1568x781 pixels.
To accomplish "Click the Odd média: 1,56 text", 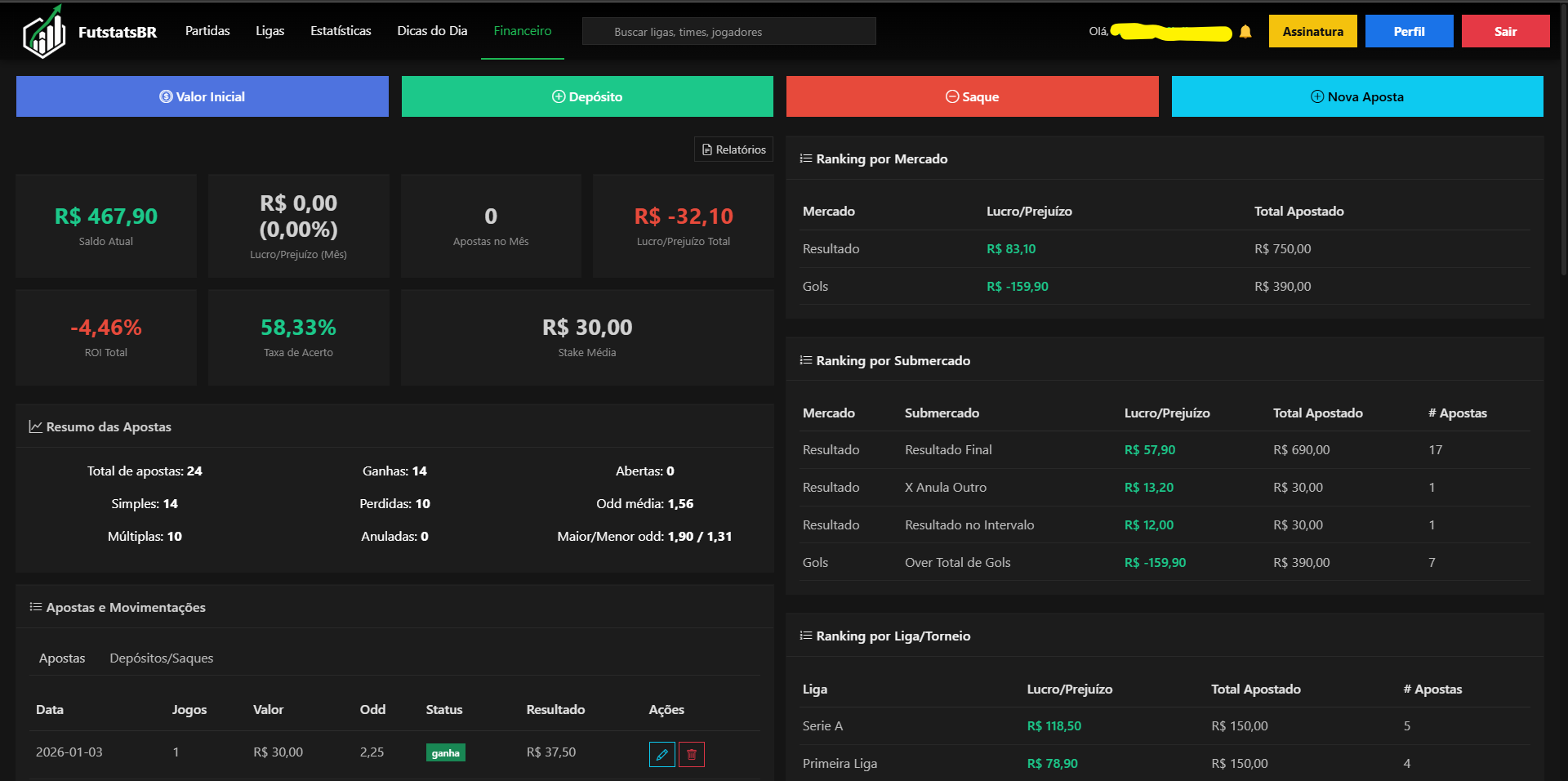I will point(645,504).
